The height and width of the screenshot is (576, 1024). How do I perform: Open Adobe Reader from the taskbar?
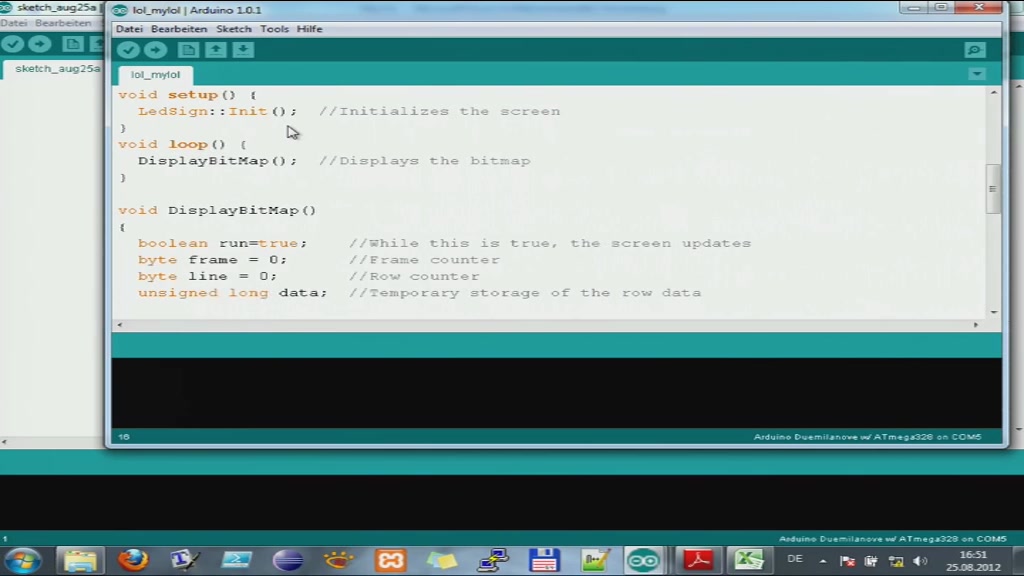coord(697,560)
